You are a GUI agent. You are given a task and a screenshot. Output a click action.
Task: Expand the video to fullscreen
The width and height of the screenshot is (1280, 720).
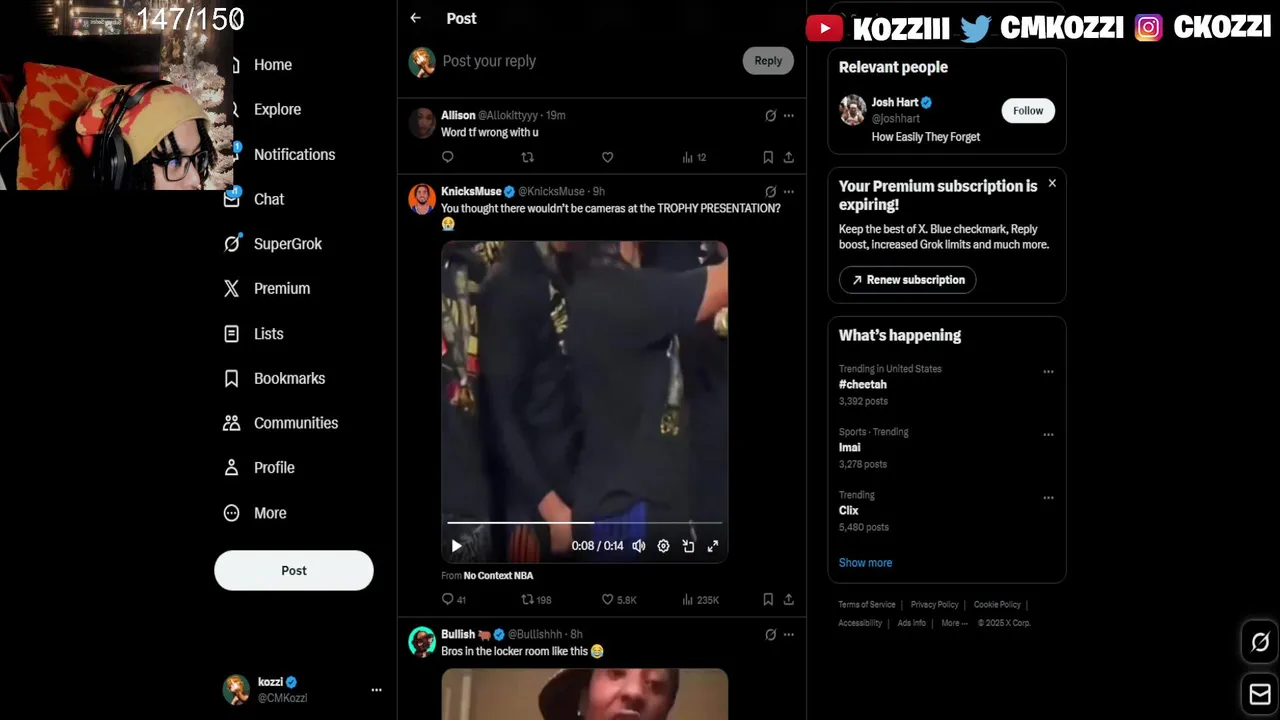click(x=713, y=546)
